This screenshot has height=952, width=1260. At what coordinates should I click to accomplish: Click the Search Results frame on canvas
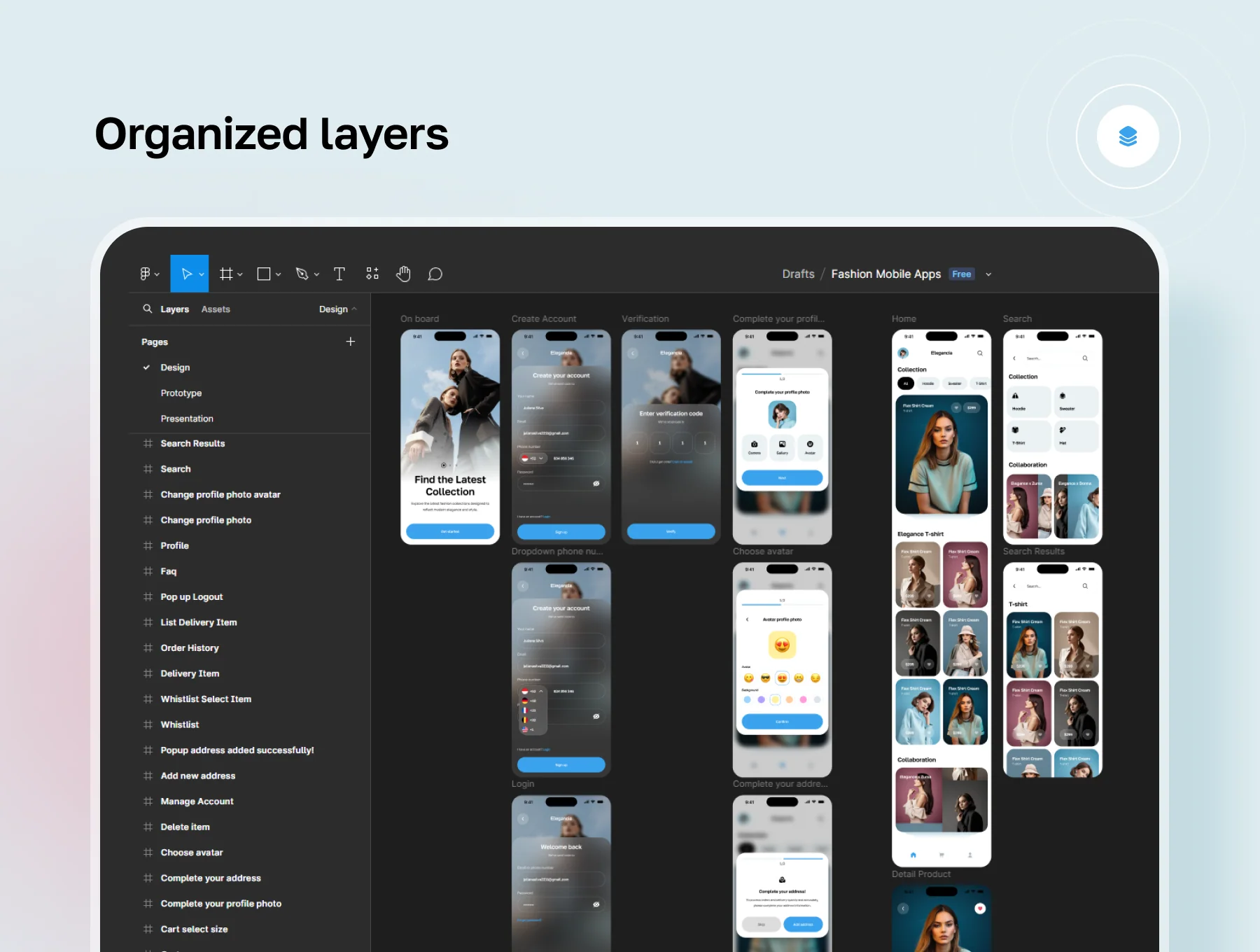coord(1053,669)
